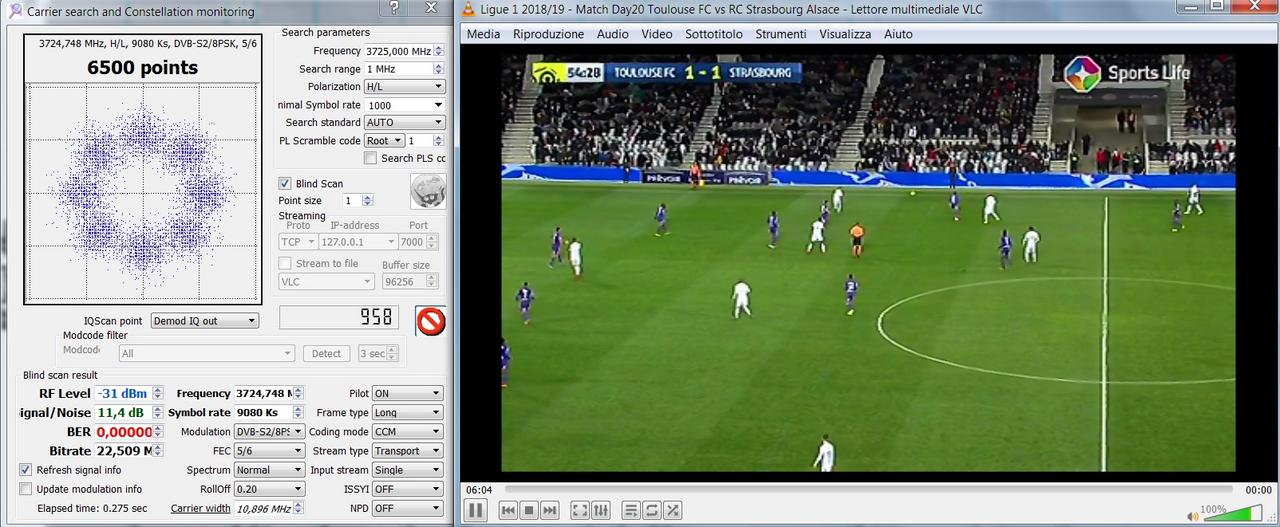Click the 958 counter display
Screen dimensions: 1280x527
339,317
